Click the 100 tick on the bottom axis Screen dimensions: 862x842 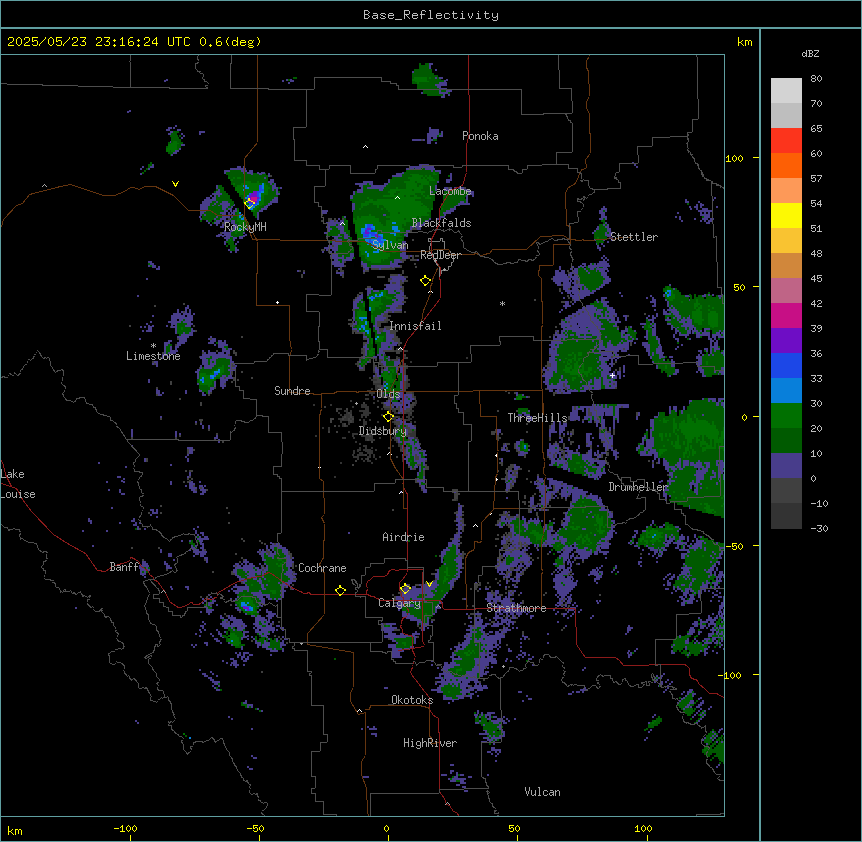pos(643,828)
